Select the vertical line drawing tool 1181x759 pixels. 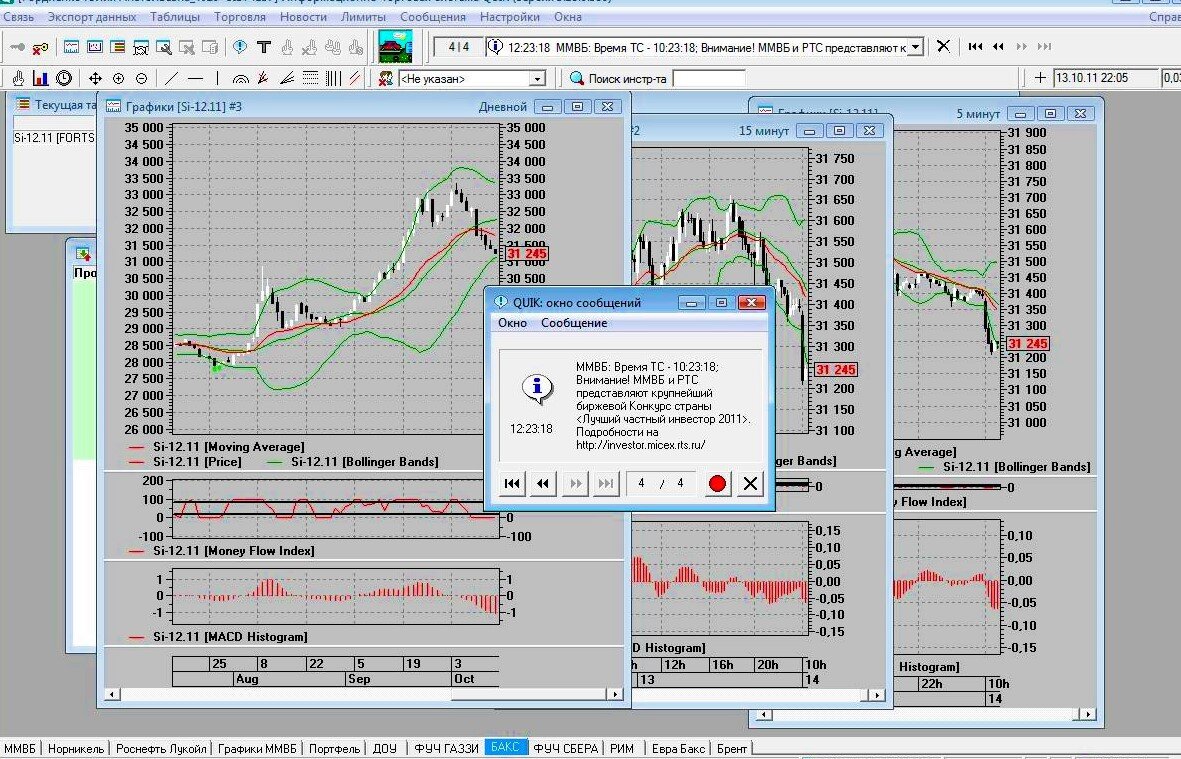coord(217,78)
